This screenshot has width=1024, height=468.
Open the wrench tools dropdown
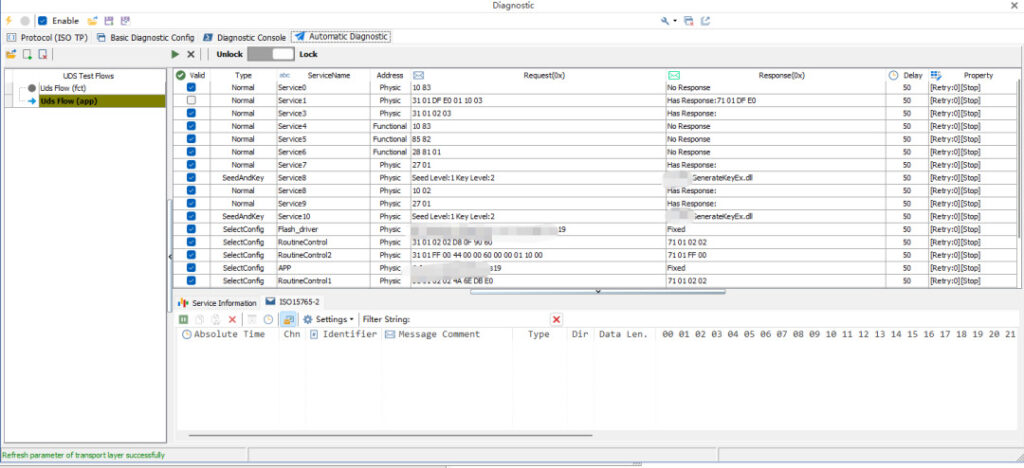coord(668,20)
